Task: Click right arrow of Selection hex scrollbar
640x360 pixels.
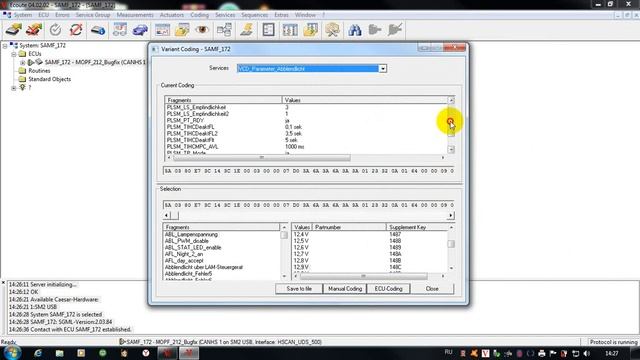Action: pyautogui.click(x=451, y=216)
